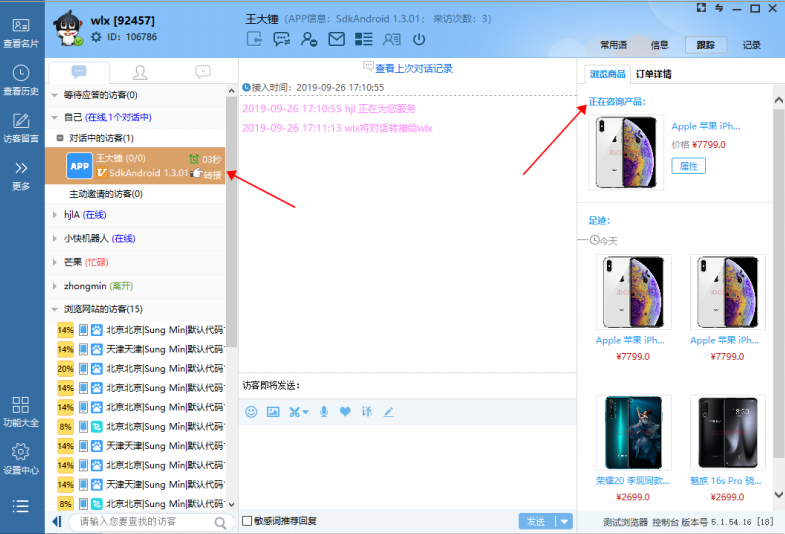The image size is (785, 534).
Task: Click the envelope mail icon in header
Action: [337, 40]
